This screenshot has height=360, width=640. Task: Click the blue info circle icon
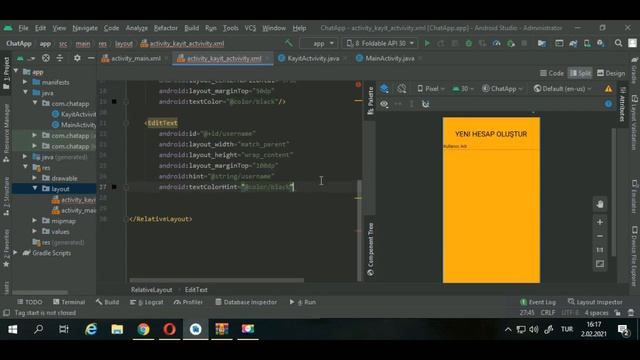pos(608,104)
